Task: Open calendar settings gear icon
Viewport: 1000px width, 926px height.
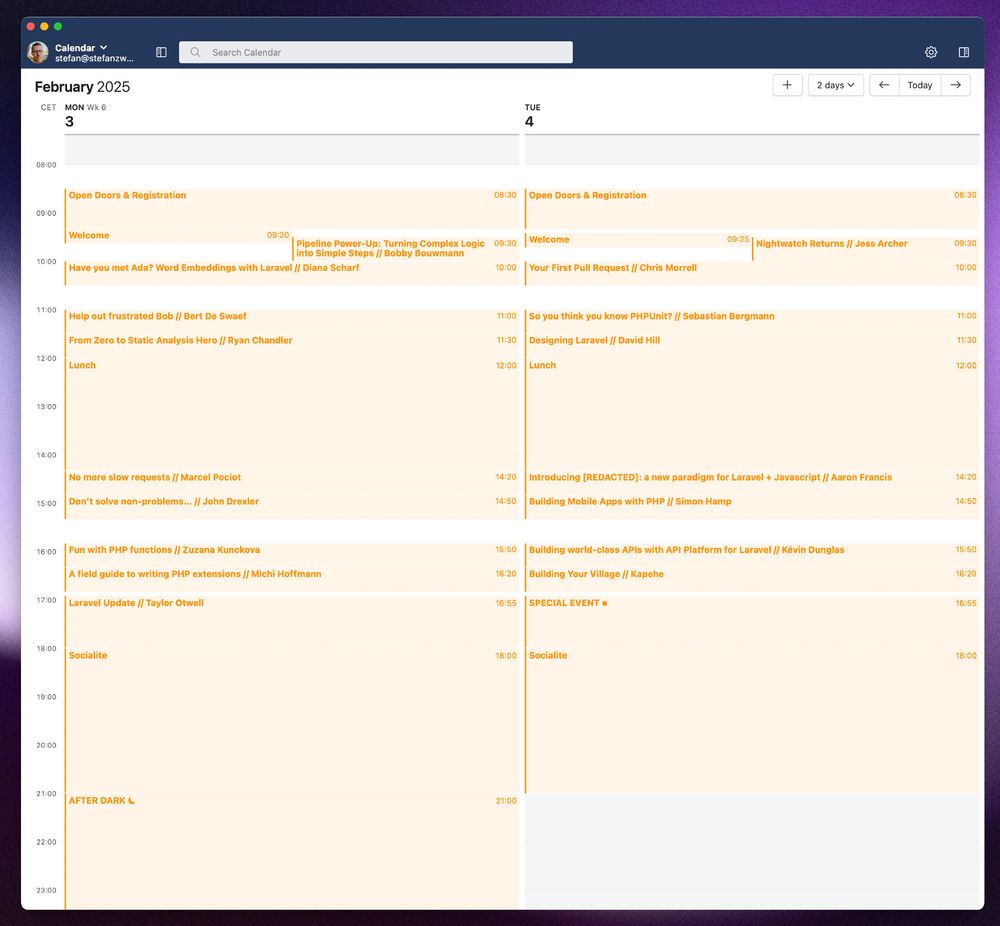Action: 931,52
